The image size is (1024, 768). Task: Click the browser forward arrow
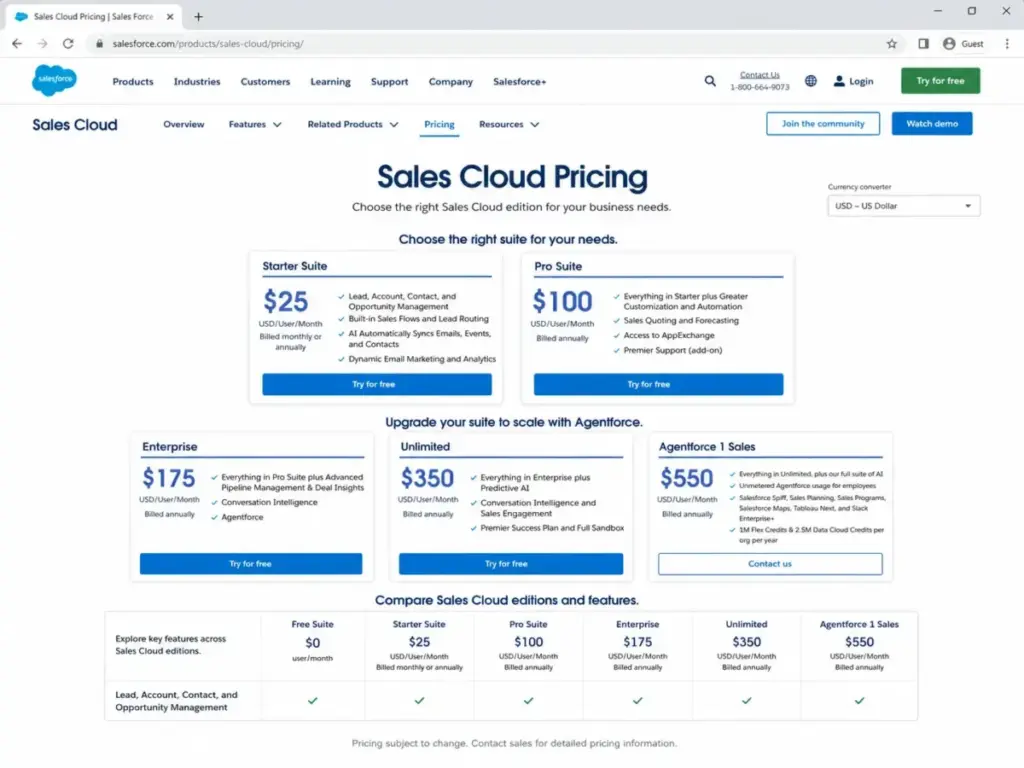tap(42, 44)
